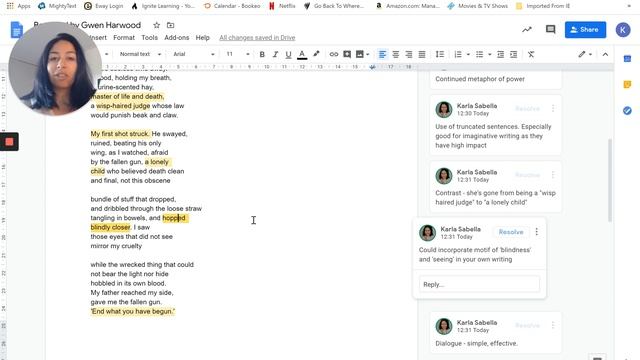Image resolution: width=640 pixels, height=360 pixels.
Task: Open Tasks in the side panel
Action: (627, 111)
